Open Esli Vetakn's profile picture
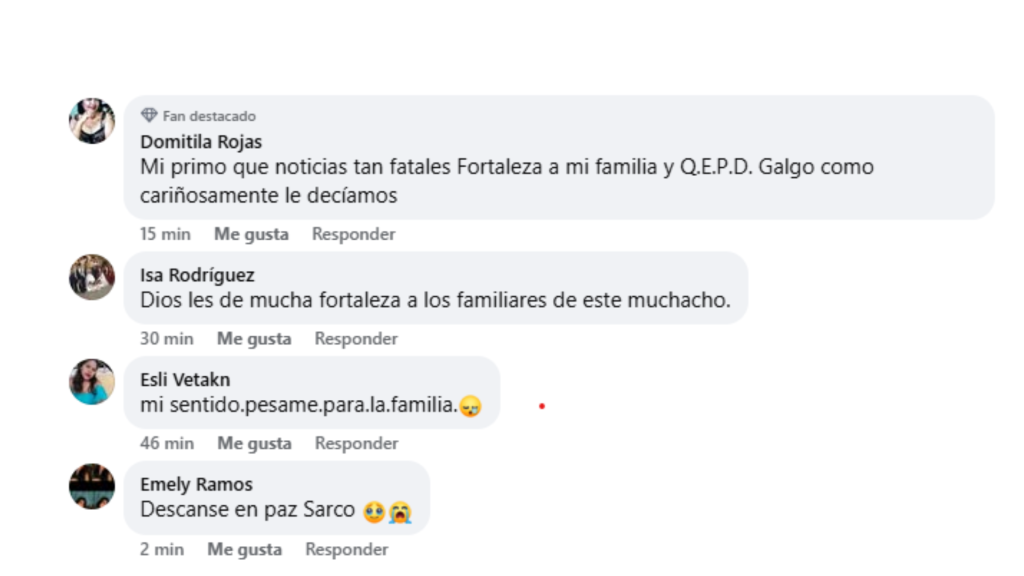Image resolution: width=1024 pixels, height=576 pixels. click(91, 383)
